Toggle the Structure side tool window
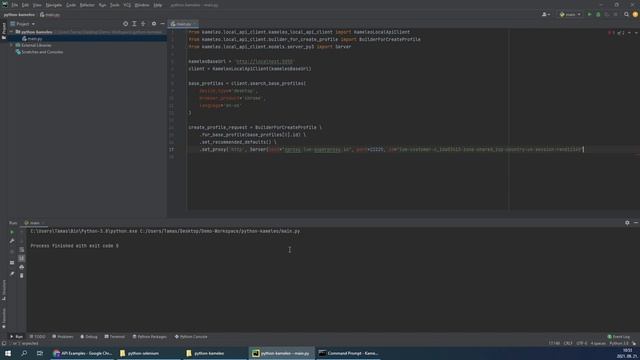This screenshot has width=640, height=360. (4, 290)
